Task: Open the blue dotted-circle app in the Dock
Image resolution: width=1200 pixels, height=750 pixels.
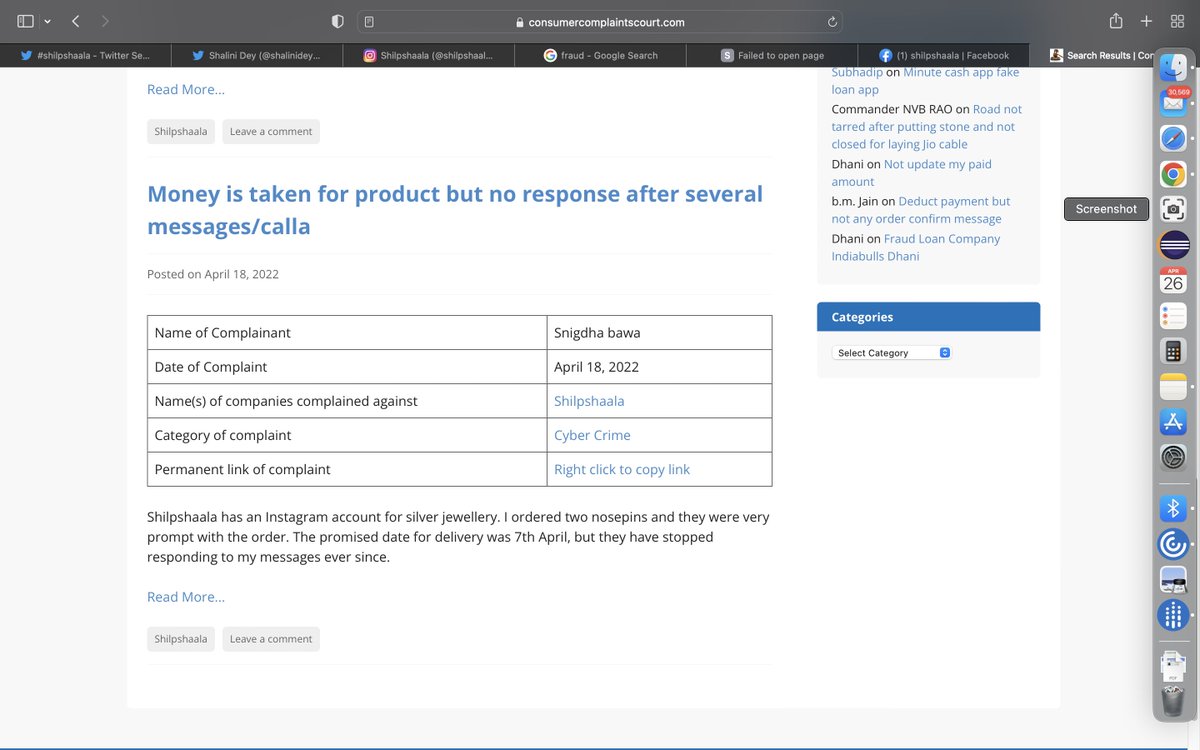Action: (1173, 615)
